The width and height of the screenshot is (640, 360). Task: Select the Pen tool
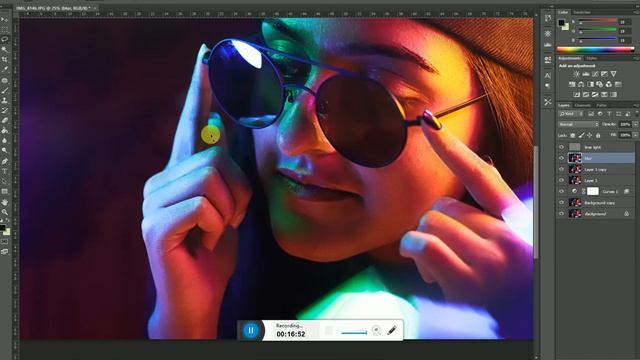pos(4,161)
